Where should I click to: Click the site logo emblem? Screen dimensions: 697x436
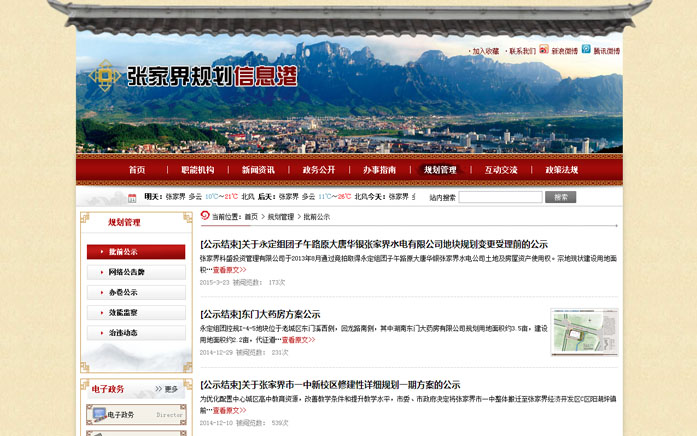104,76
